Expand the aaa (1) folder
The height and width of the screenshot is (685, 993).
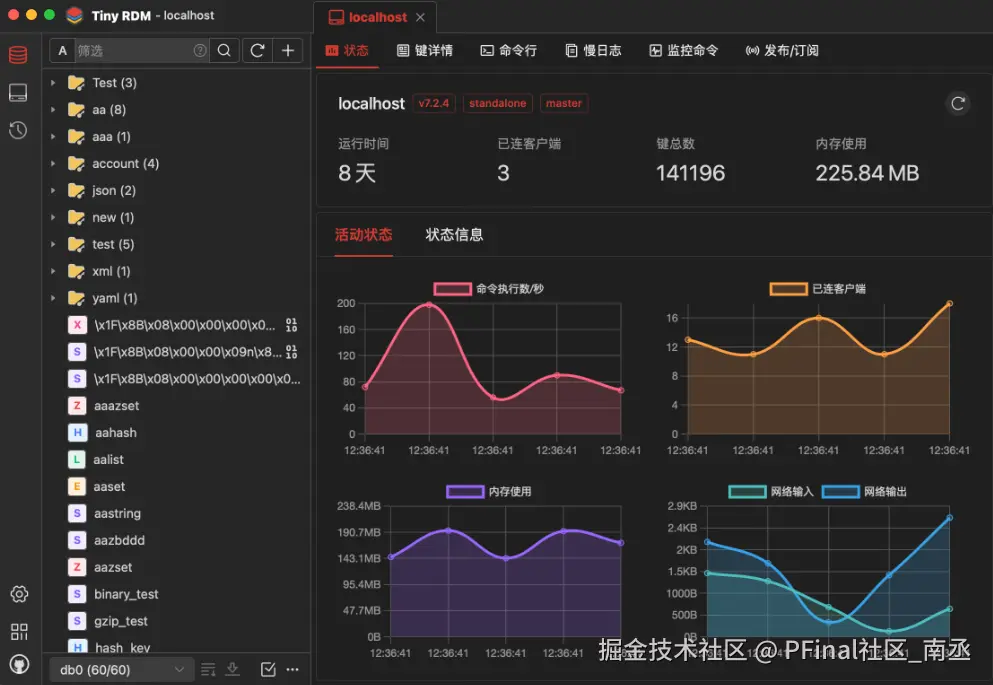53,136
